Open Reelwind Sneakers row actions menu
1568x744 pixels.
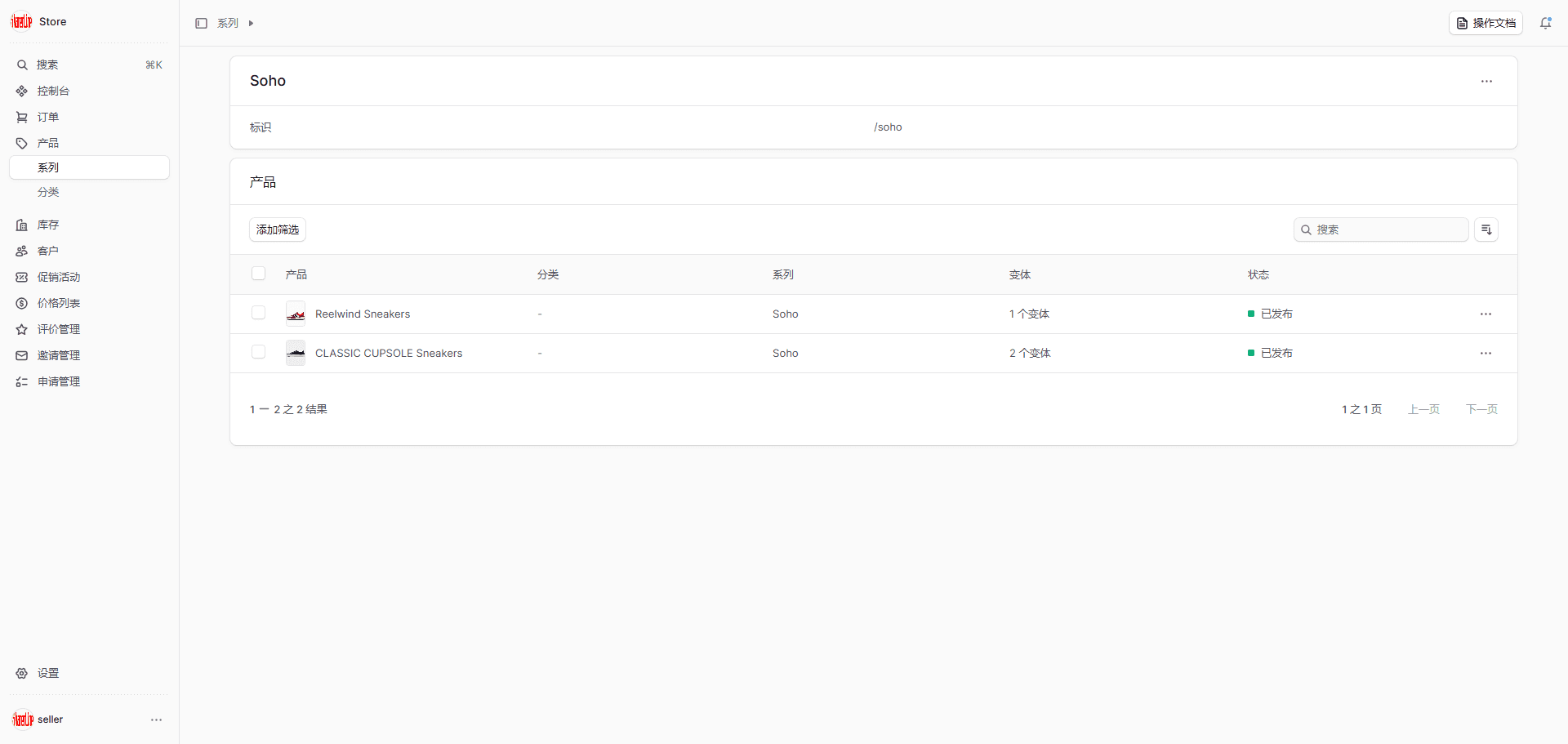[1485, 314]
